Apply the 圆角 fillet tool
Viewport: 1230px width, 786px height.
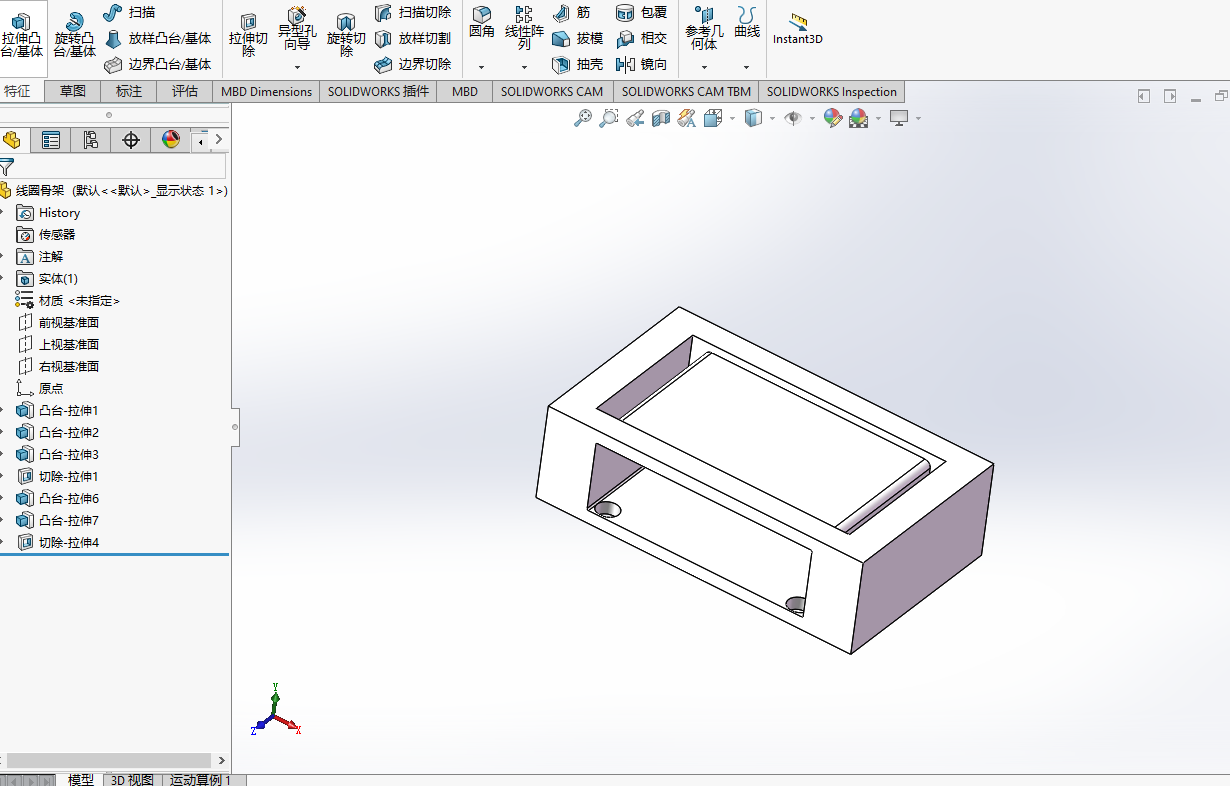coord(482,22)
